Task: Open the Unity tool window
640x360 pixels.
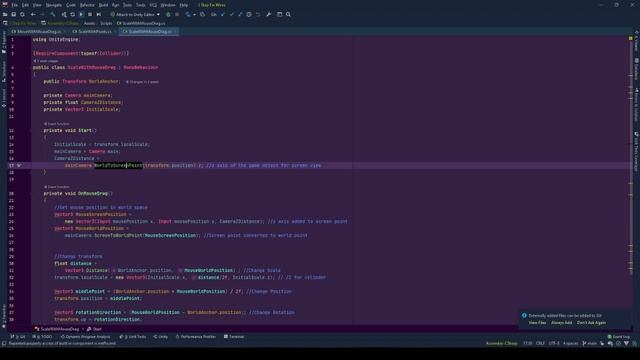Action: [160, 337]
